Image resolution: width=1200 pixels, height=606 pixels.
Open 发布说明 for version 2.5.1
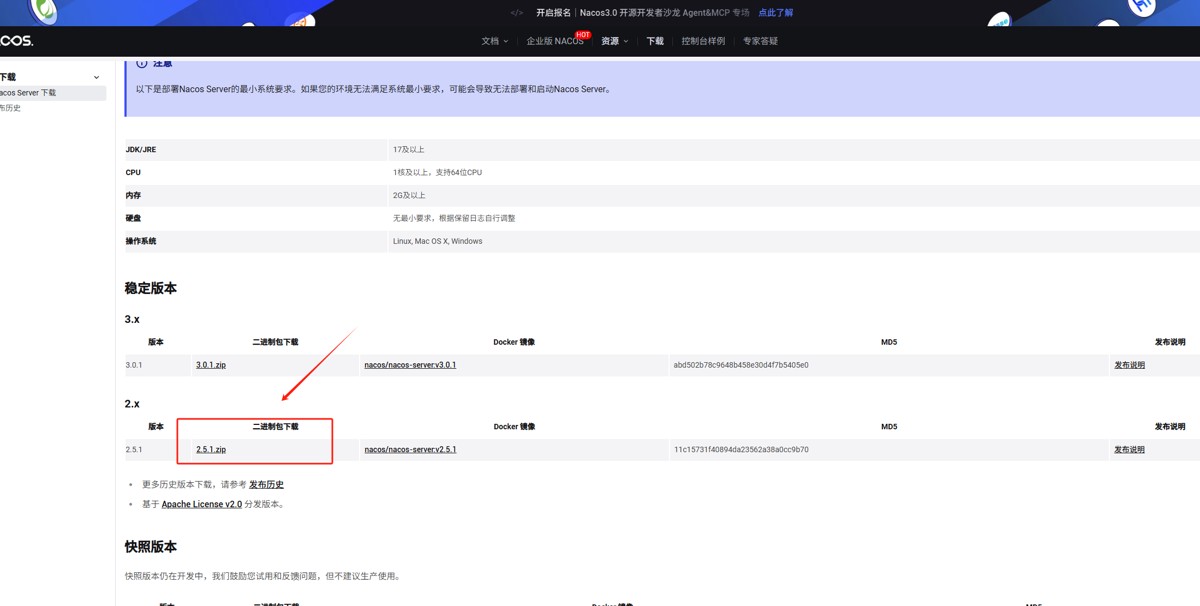(1129, 450)
